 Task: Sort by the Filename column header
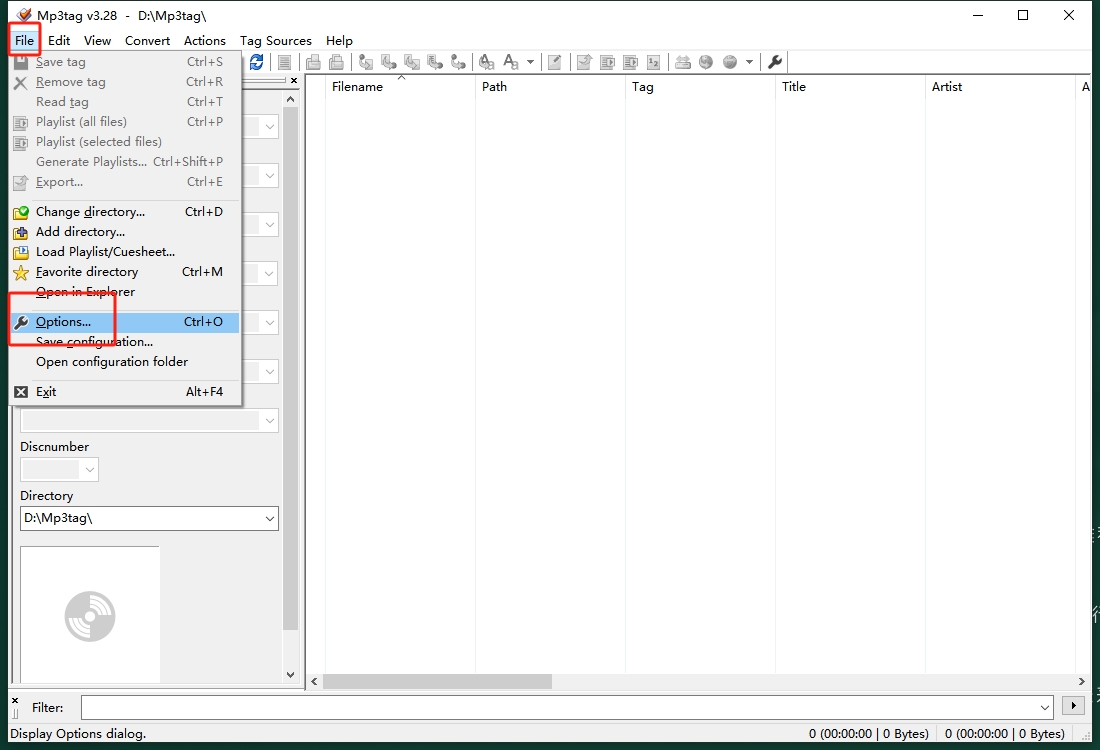click(400, 87)
